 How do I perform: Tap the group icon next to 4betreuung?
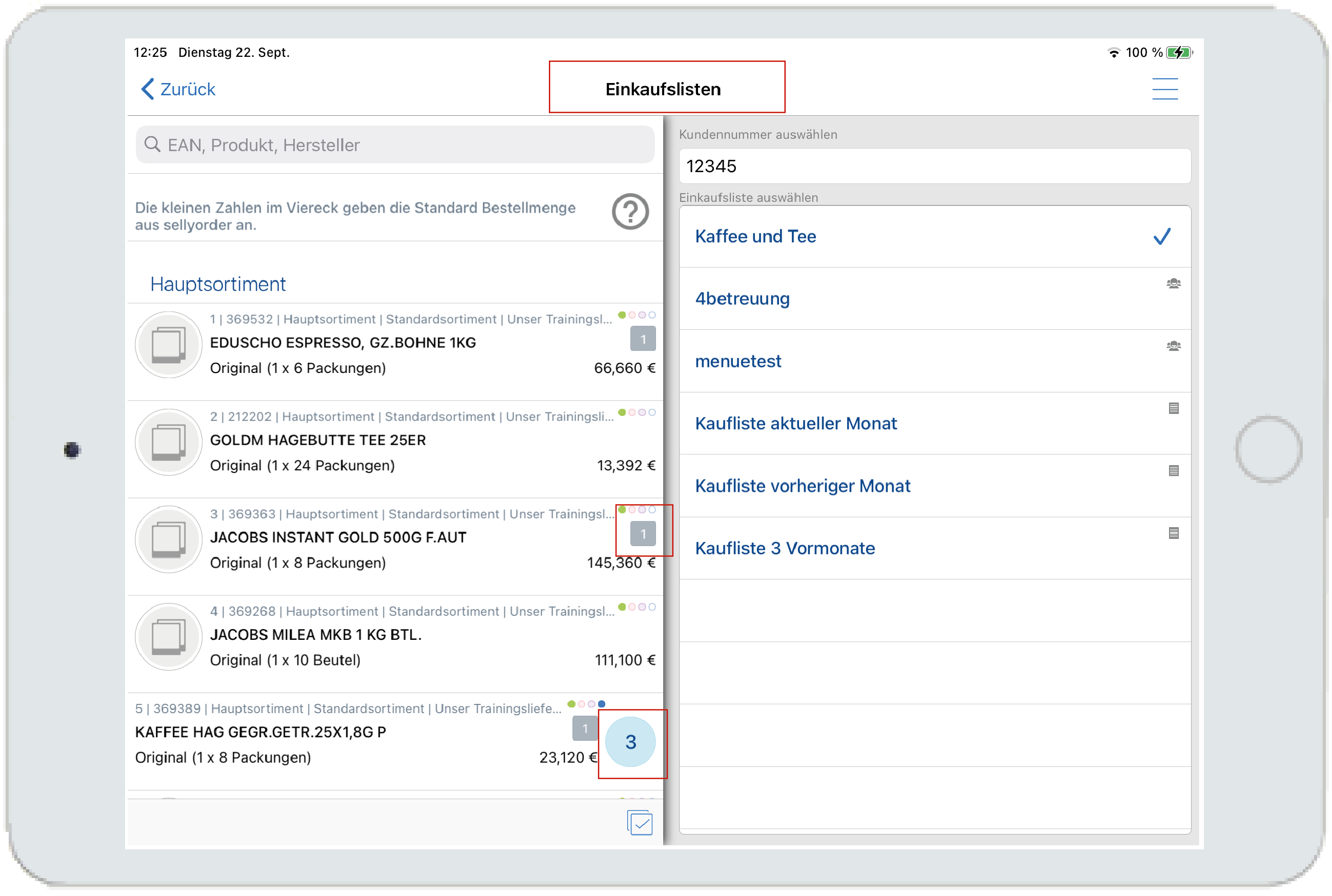[1173, 283]
